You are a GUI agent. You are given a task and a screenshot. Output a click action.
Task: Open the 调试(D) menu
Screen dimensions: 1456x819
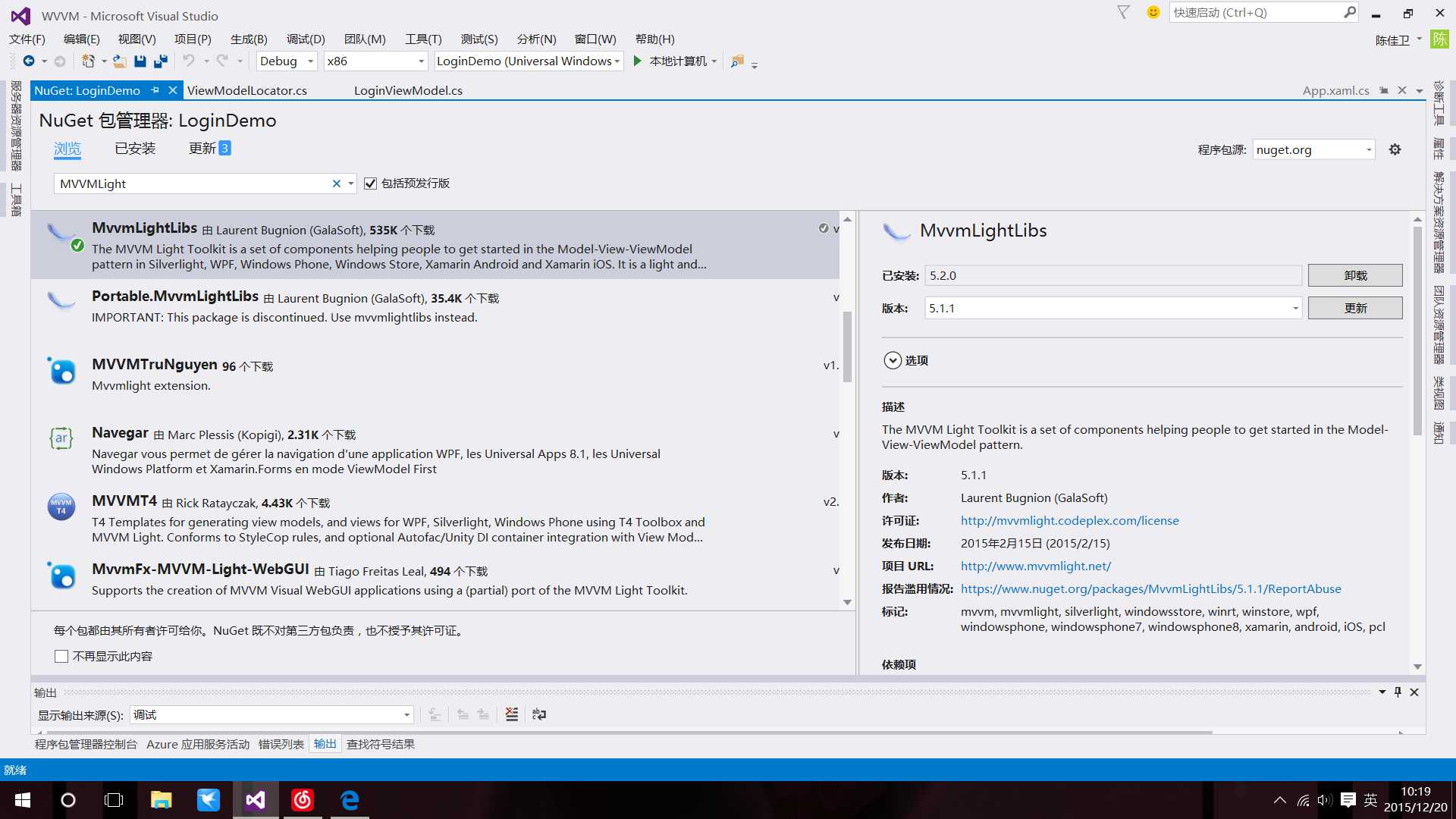pyautogui.click(x=306, y=39)
